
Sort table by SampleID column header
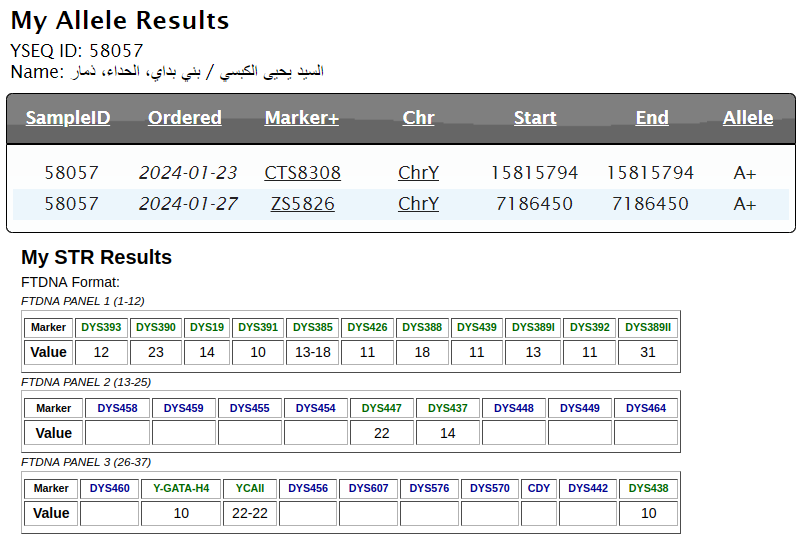pos(68,118)
